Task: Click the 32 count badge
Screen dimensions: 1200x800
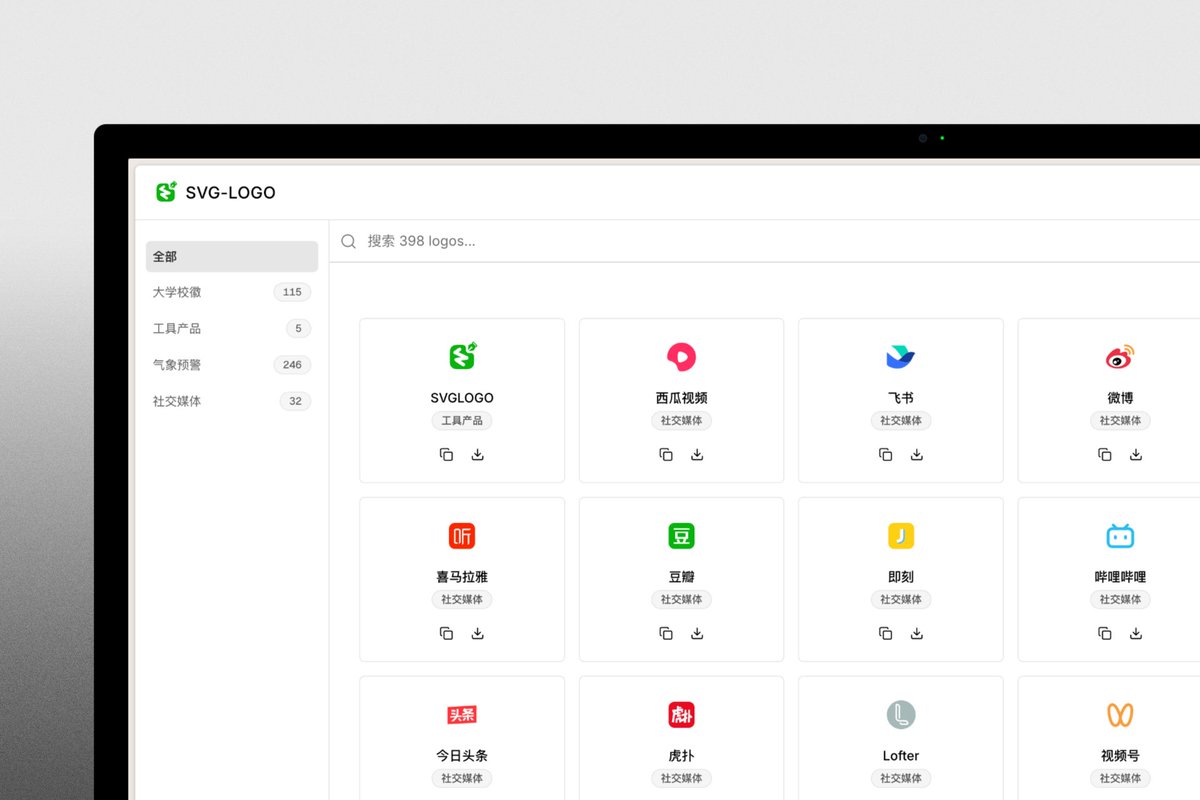Action: point(295,401)
